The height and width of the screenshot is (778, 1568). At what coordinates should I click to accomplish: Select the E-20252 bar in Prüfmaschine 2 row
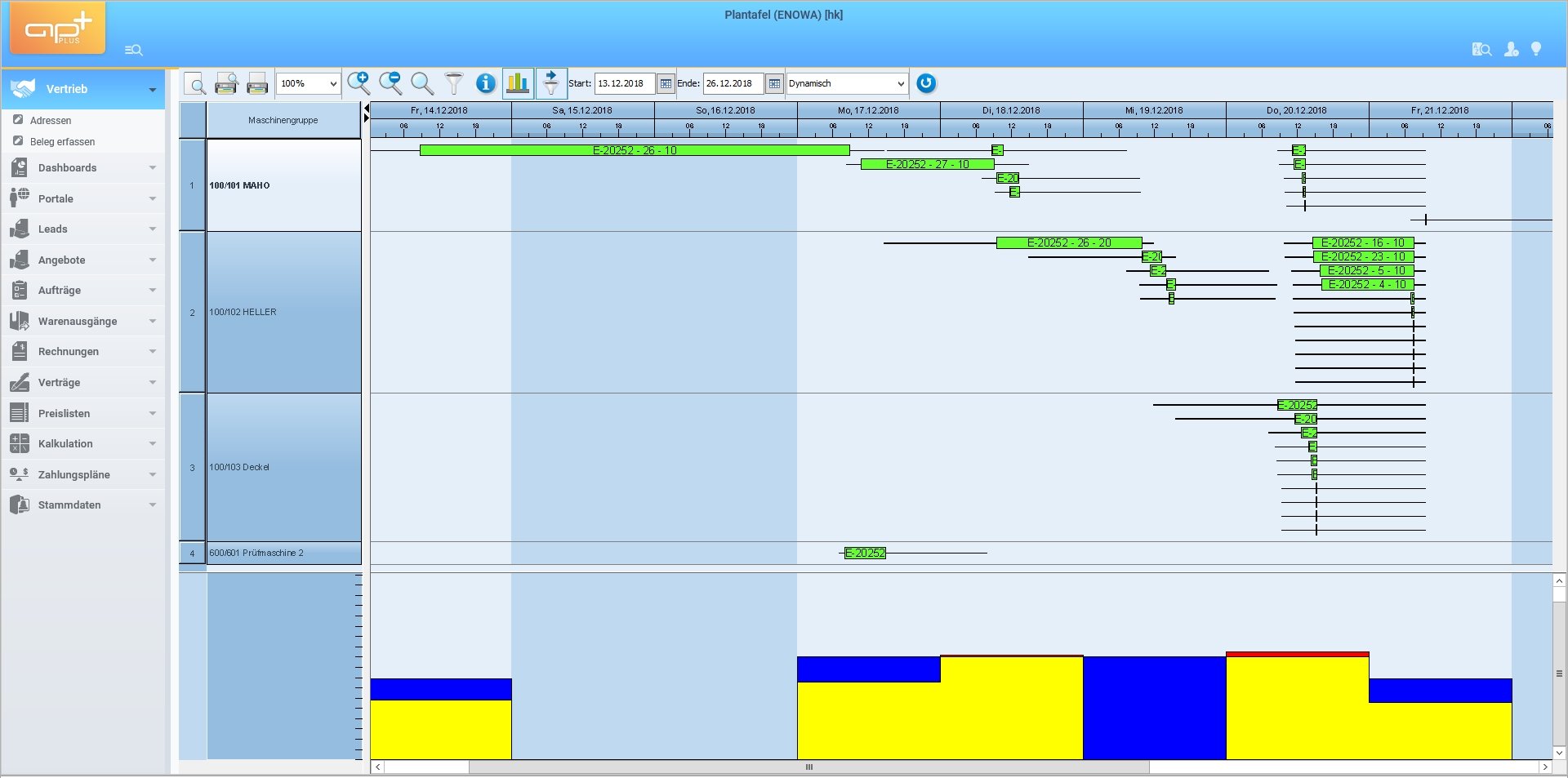[865, 553]
